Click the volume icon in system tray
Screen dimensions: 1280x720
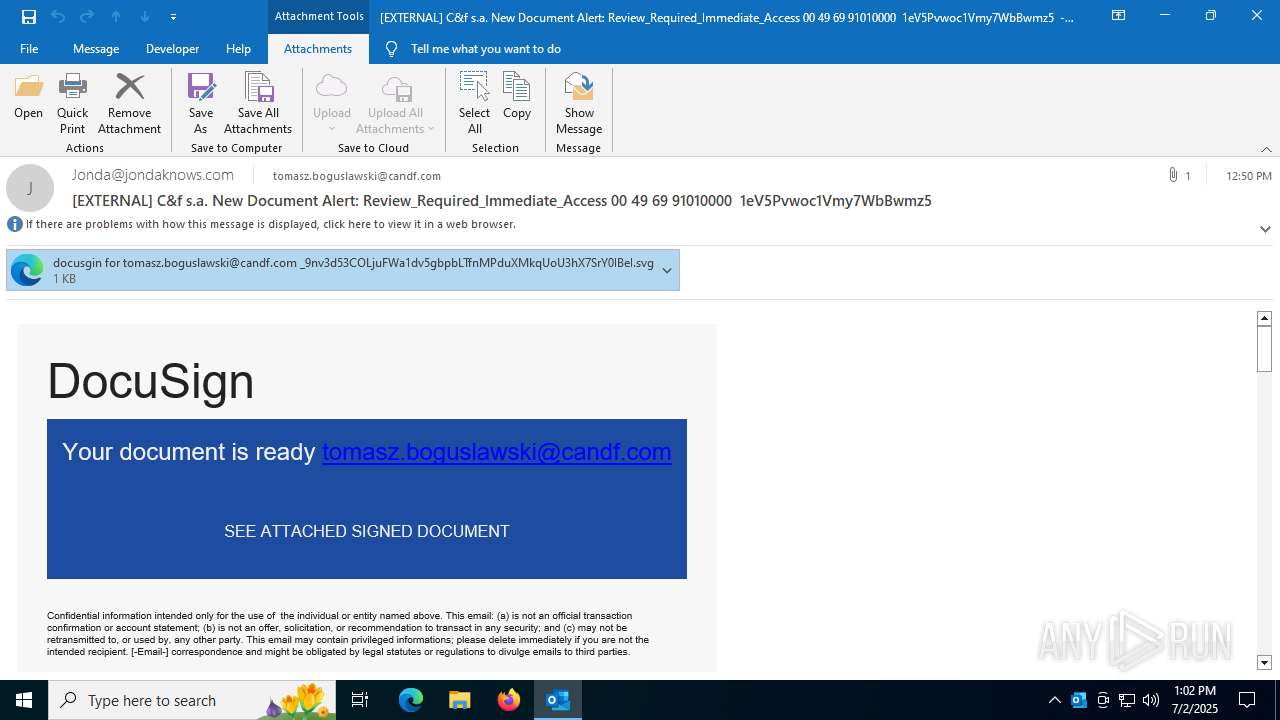[x=1151, y=700]
